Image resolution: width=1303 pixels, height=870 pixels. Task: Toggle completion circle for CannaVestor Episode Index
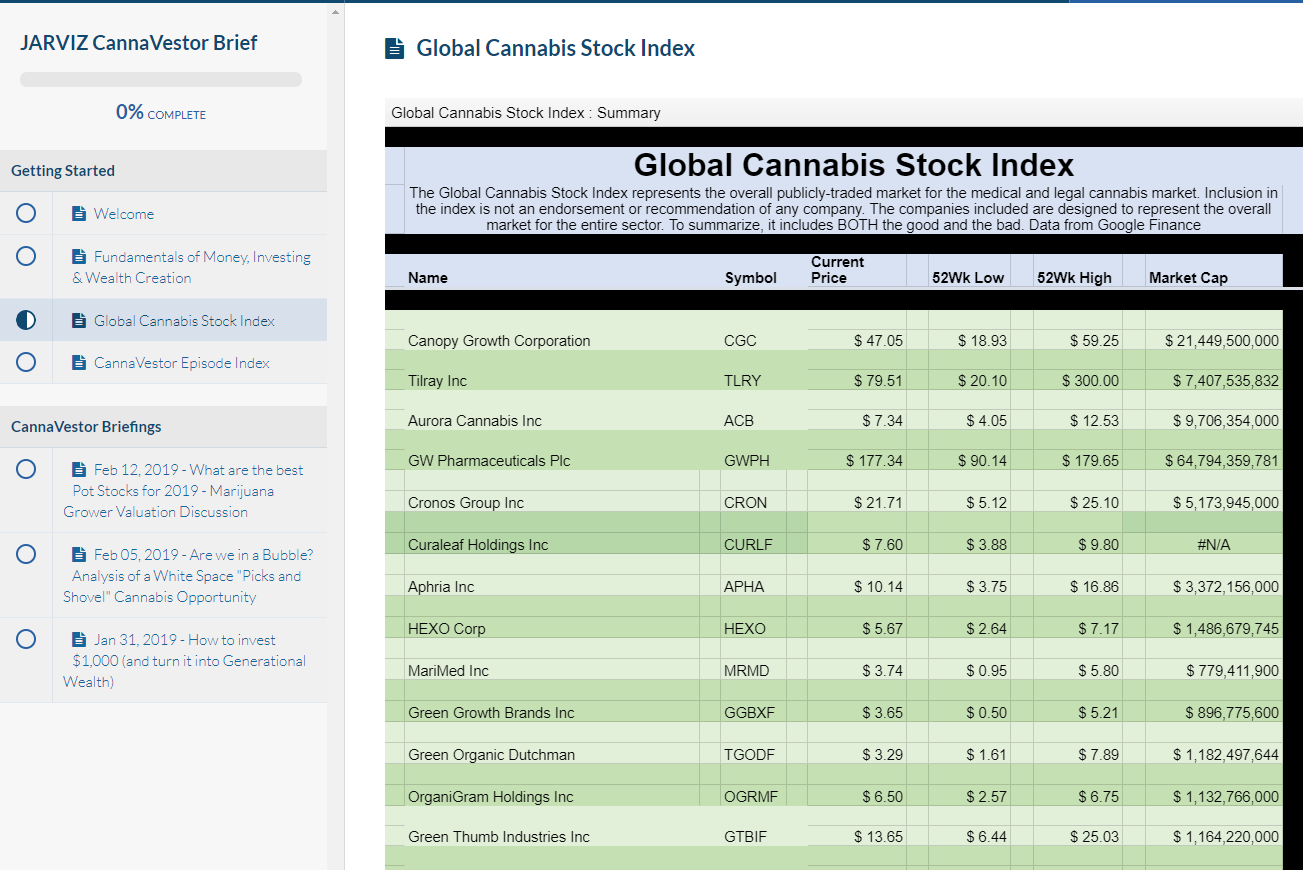pyautogui.click(x=26, y=362)
